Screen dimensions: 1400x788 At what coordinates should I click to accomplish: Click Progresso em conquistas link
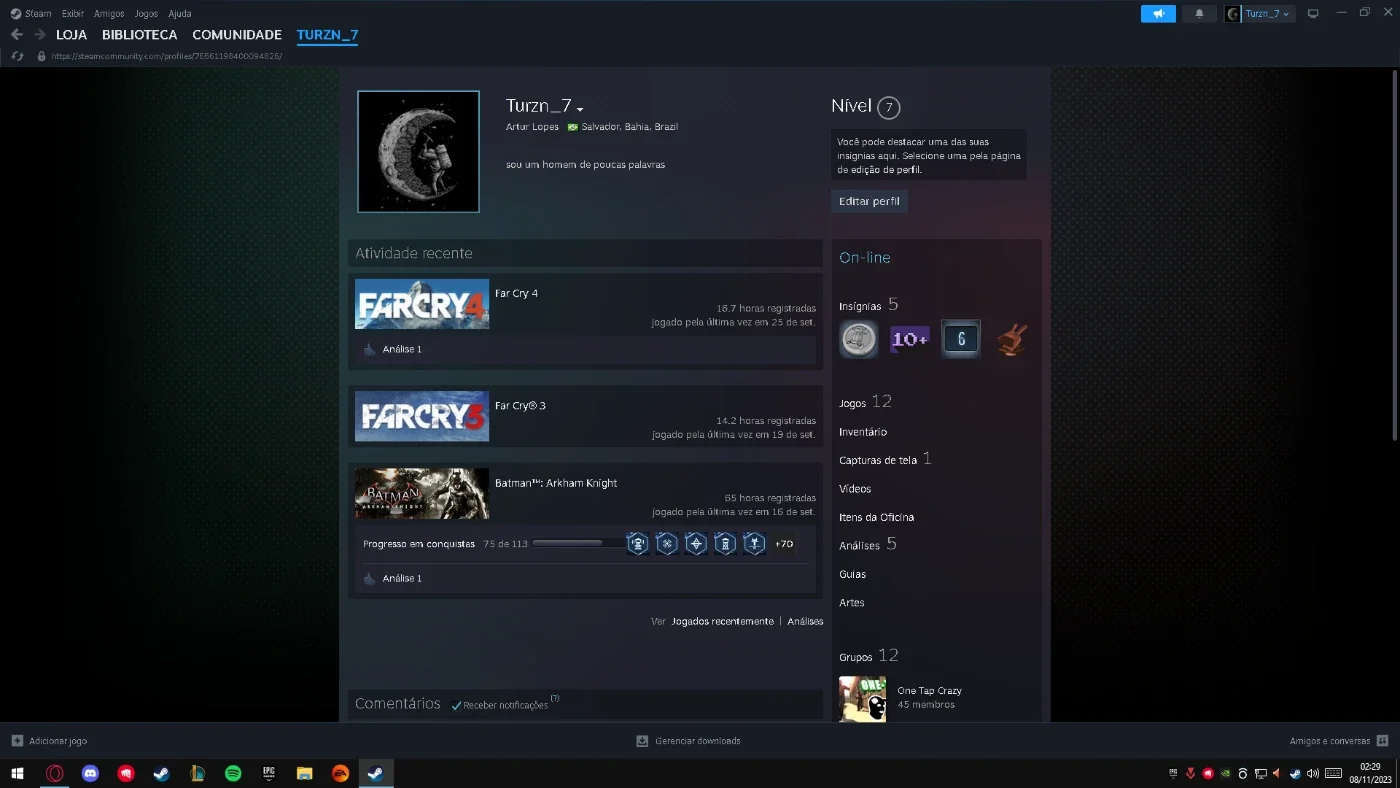tap(419, 544)
